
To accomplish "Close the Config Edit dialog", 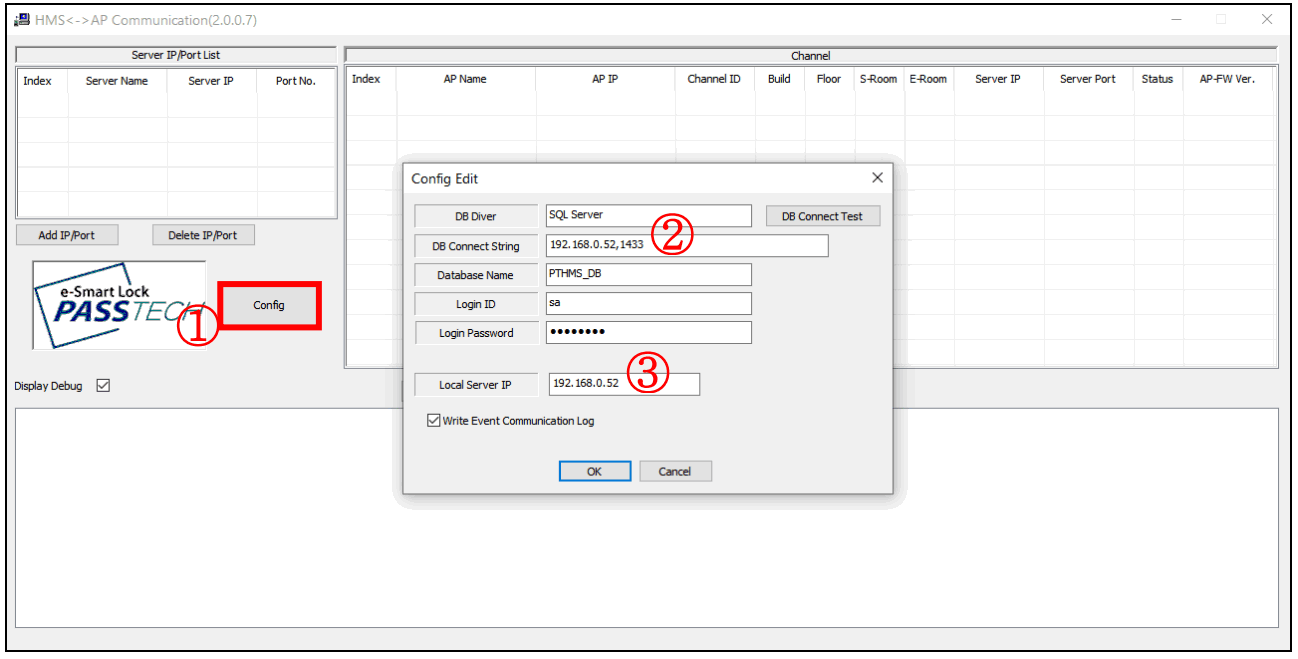I will click(877, 178).
